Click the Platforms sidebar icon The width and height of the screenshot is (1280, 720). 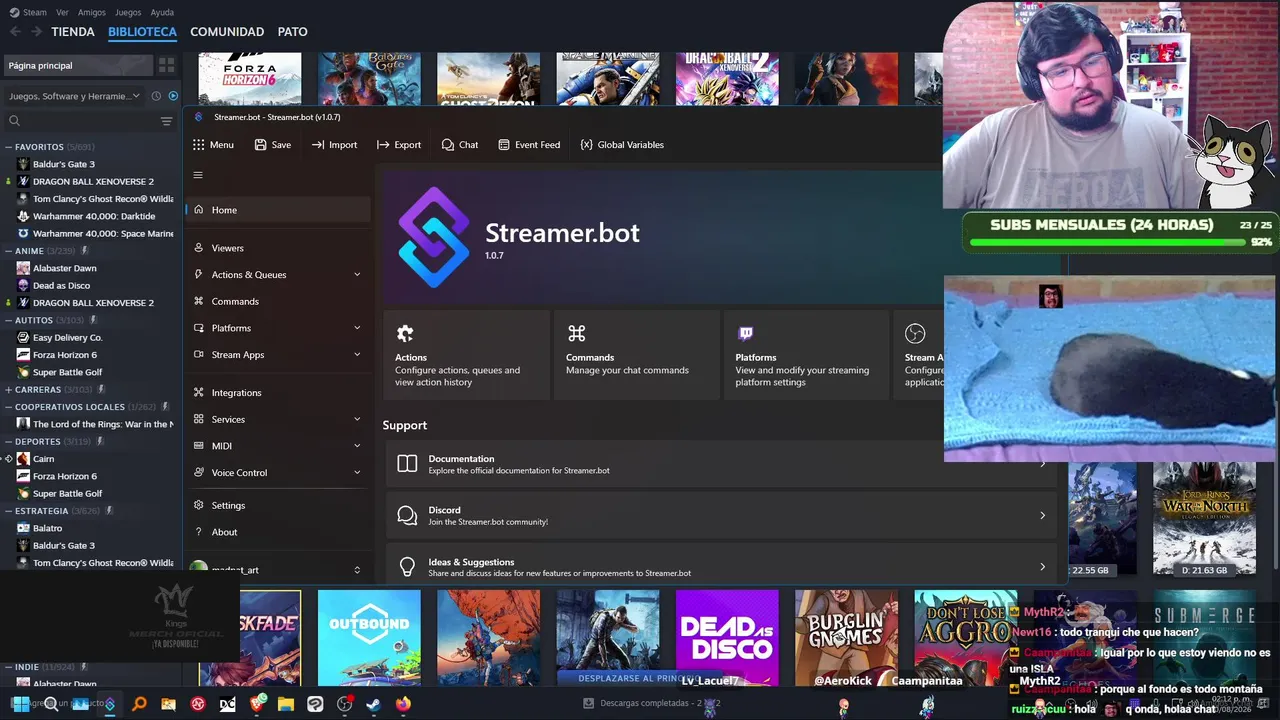(x=199, y=328)
